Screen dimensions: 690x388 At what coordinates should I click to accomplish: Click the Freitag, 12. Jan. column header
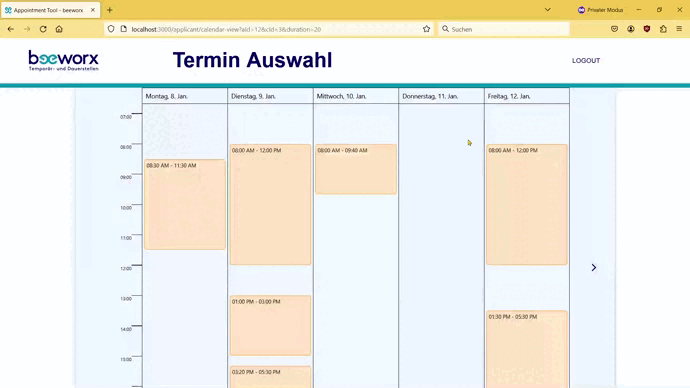(527, 96)
